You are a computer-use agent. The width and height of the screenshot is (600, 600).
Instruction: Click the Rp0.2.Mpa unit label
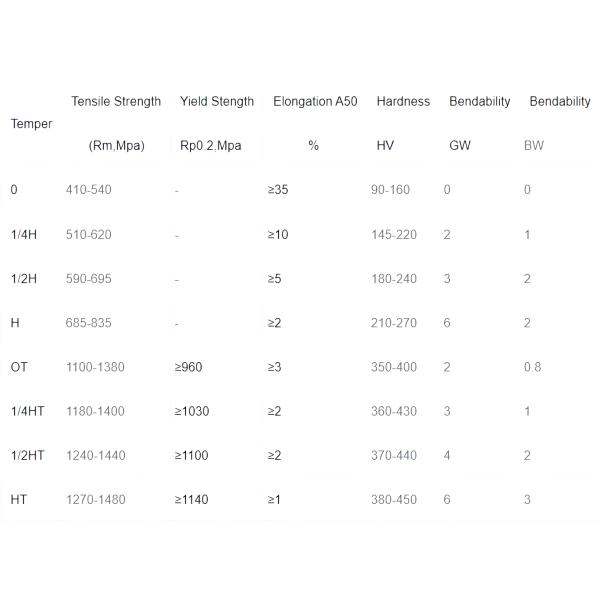pos(211,145)
